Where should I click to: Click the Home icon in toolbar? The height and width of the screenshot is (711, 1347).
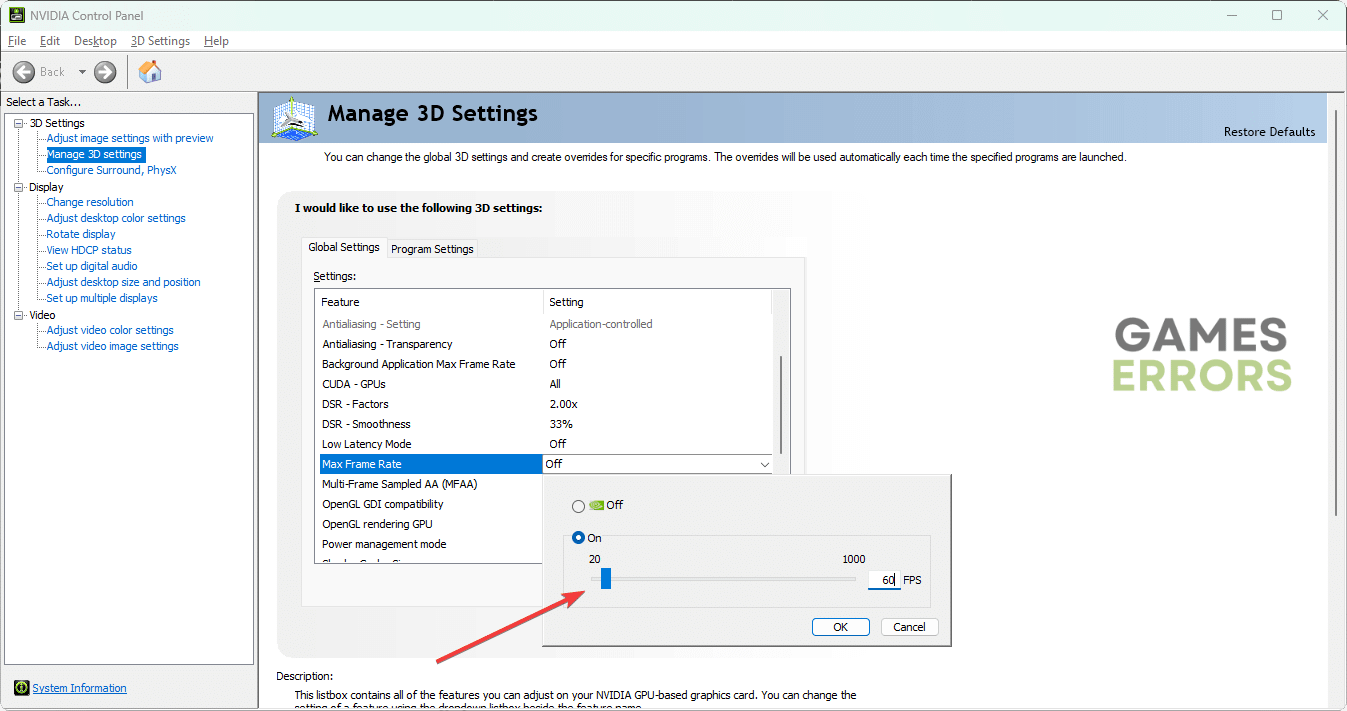[150, 72]
